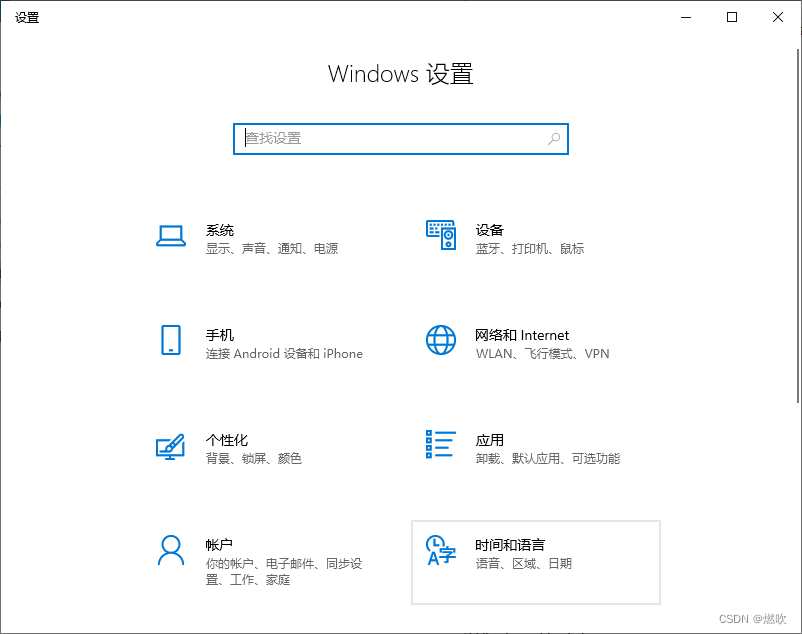Open the 手机 settings title
The image size is (802, 634).
tap(220, 335)
